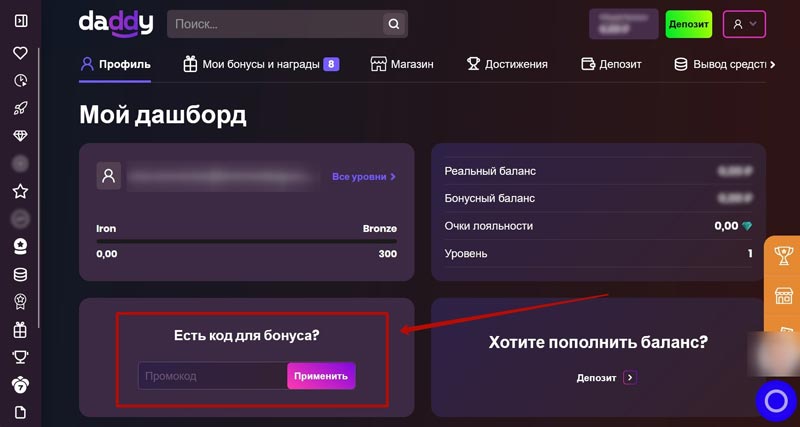Click the gift box sidebar icon
800x427 pixels.
pyautogui.click(x=20, y=329)
